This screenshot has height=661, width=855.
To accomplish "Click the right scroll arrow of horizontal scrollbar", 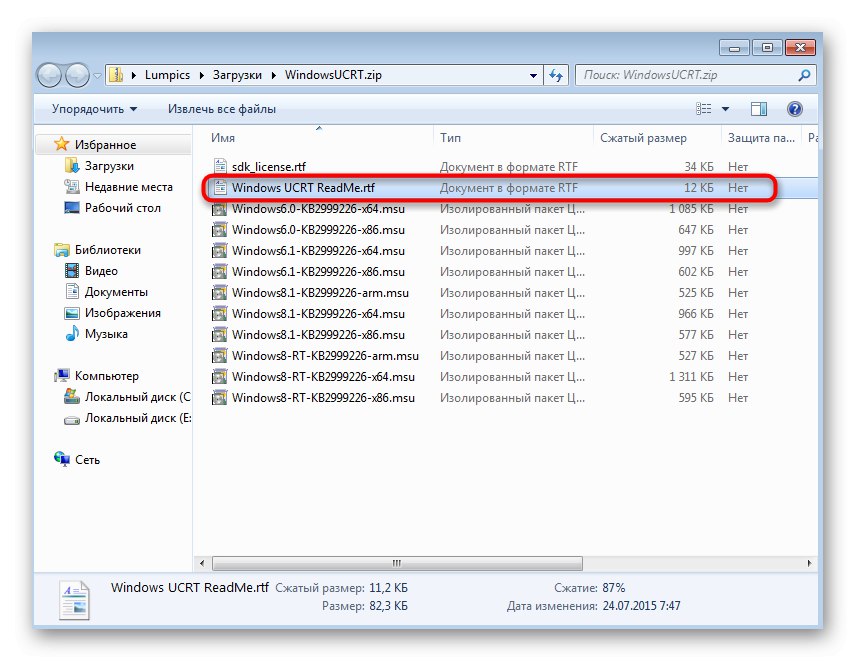I will point(809,563).
